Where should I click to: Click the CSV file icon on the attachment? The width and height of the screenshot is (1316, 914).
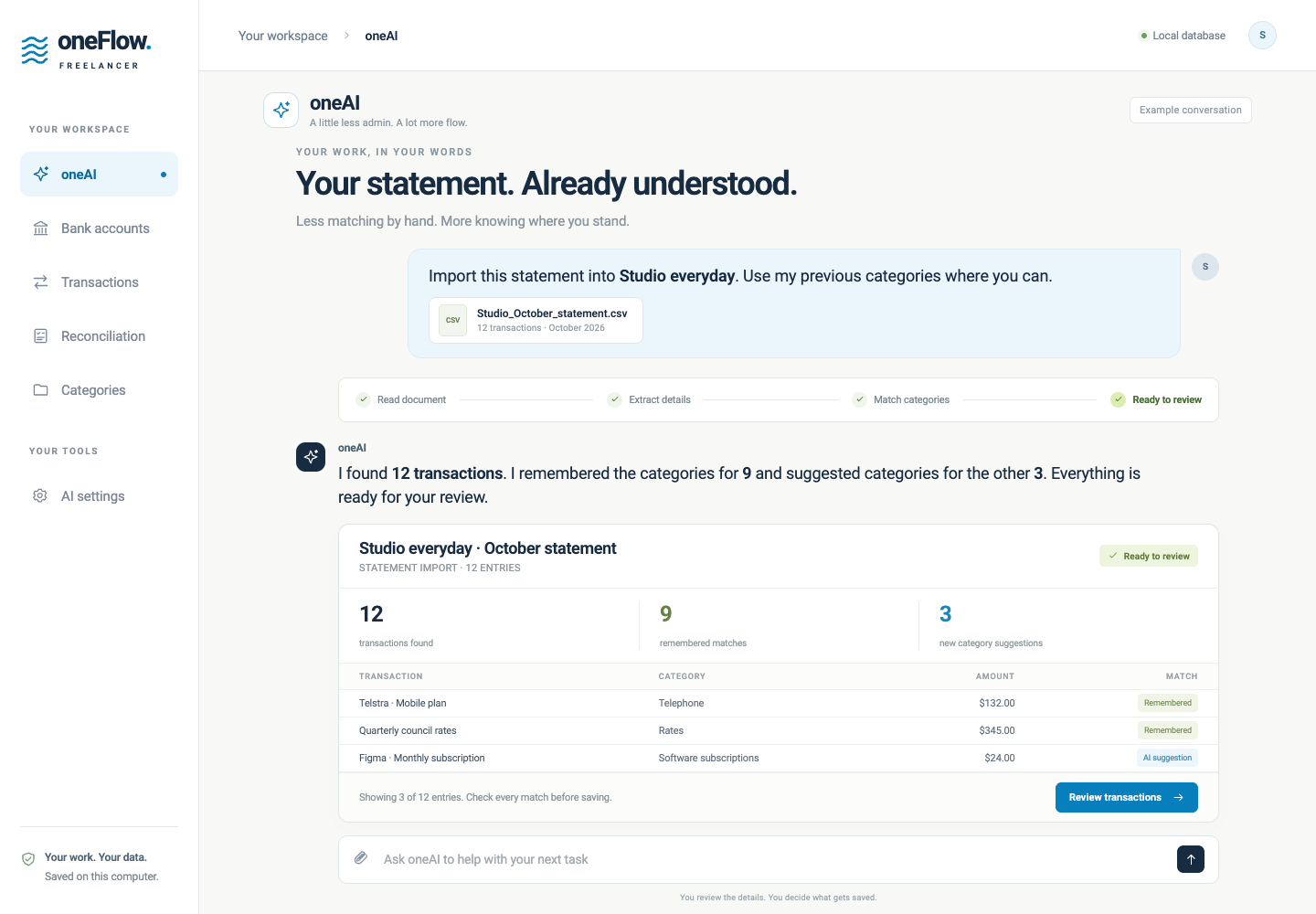(453, 320)
